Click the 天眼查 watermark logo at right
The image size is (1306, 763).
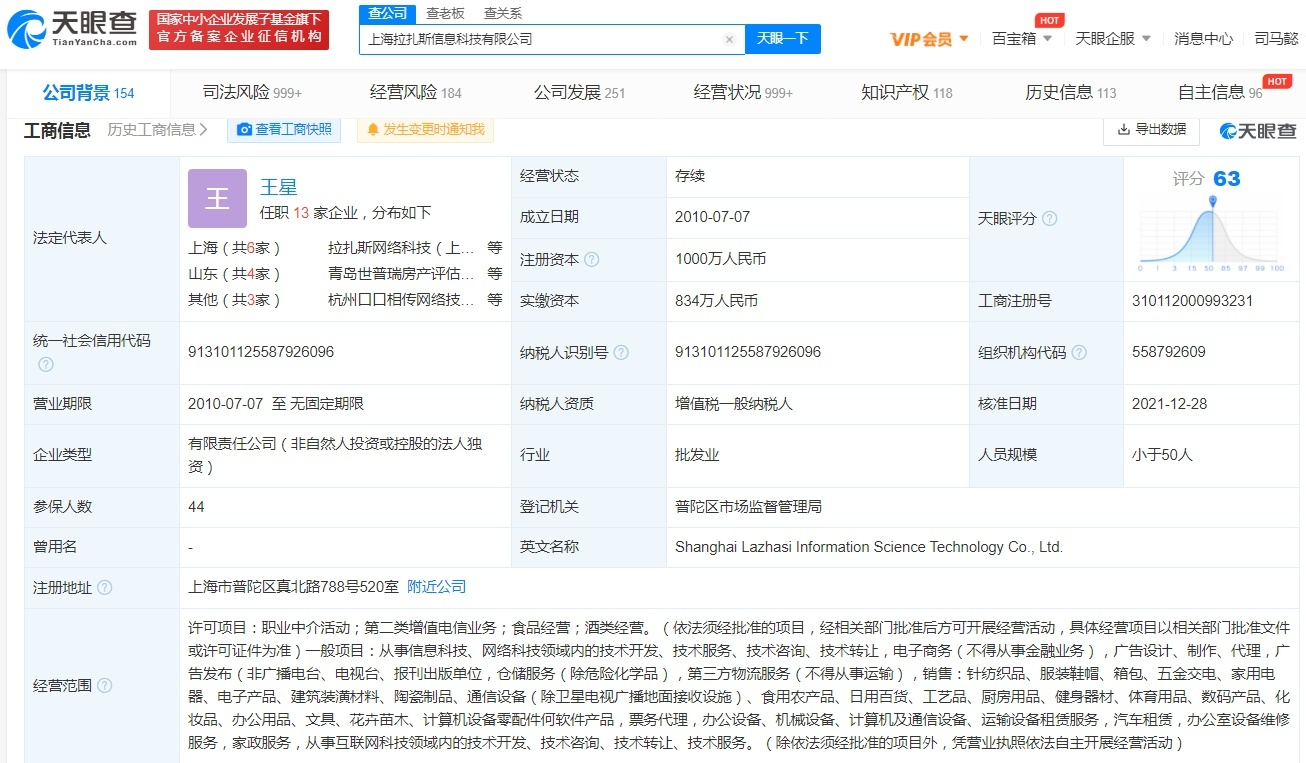1258,130
